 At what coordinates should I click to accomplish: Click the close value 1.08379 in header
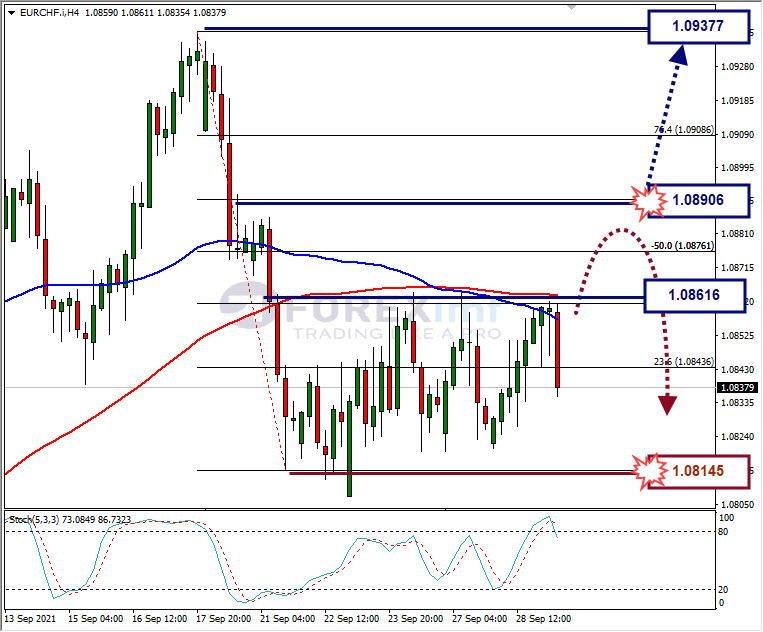coord(209,13)
